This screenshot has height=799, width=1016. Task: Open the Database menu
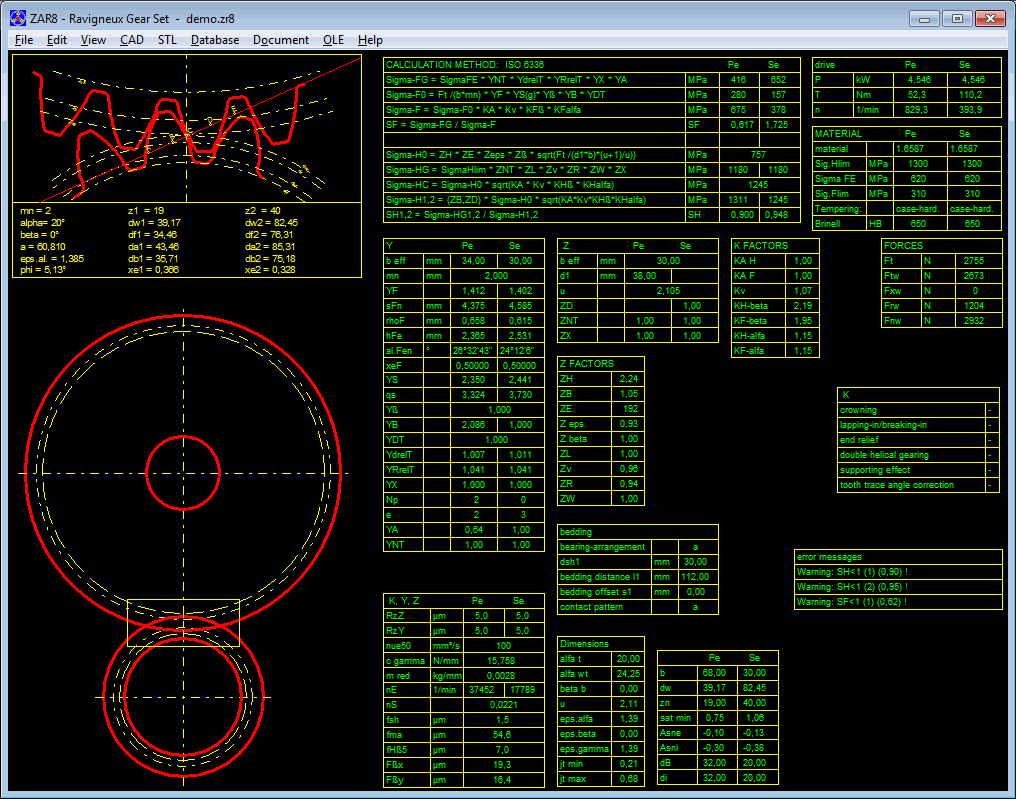click(215, 40)
